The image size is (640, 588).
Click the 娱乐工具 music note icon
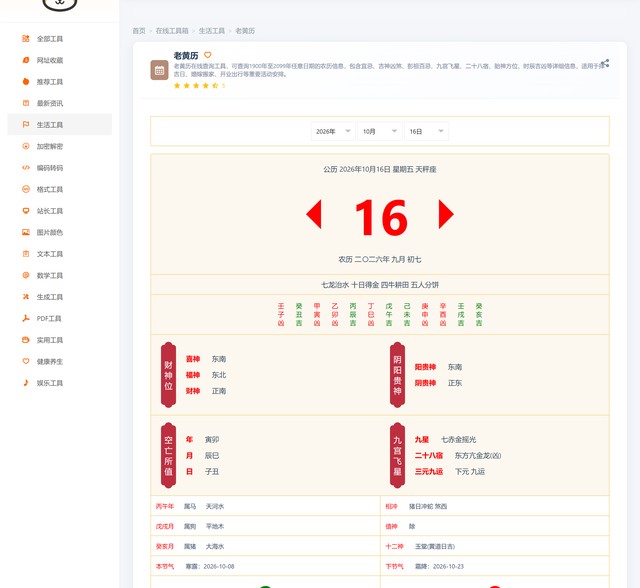pyautogui.click(x=26, y=383)
